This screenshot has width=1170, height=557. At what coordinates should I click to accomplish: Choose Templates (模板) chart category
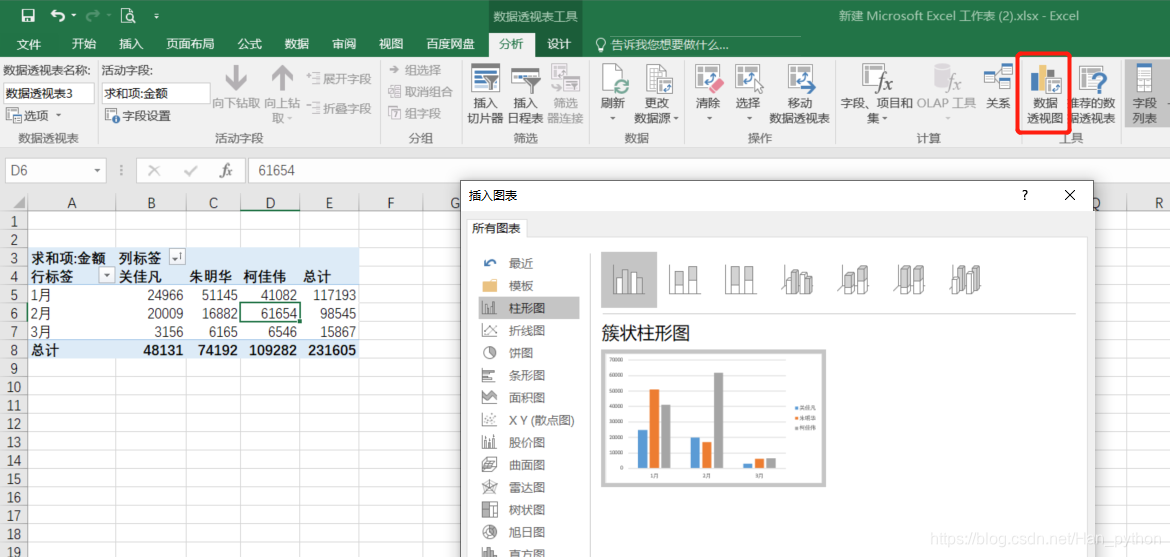(528, 285)
